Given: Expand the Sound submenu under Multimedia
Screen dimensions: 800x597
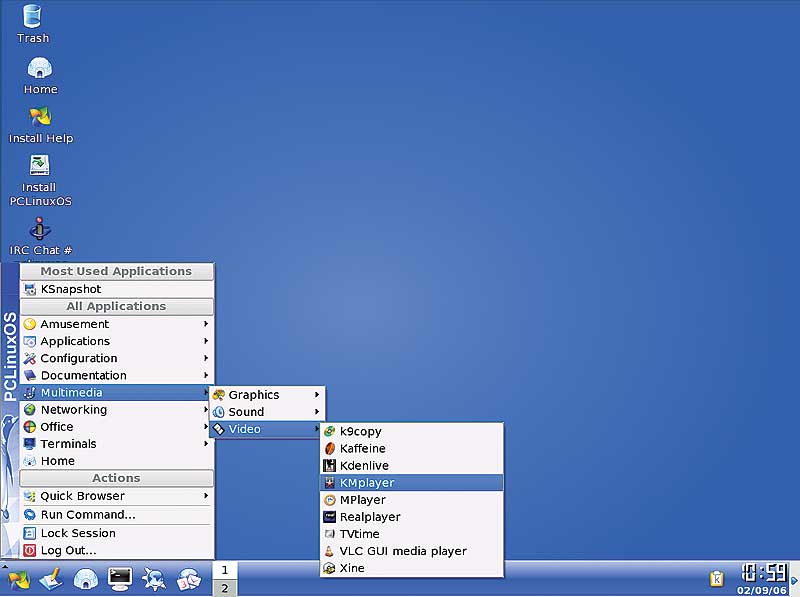Looking at the screenshot, I should 267,412.
